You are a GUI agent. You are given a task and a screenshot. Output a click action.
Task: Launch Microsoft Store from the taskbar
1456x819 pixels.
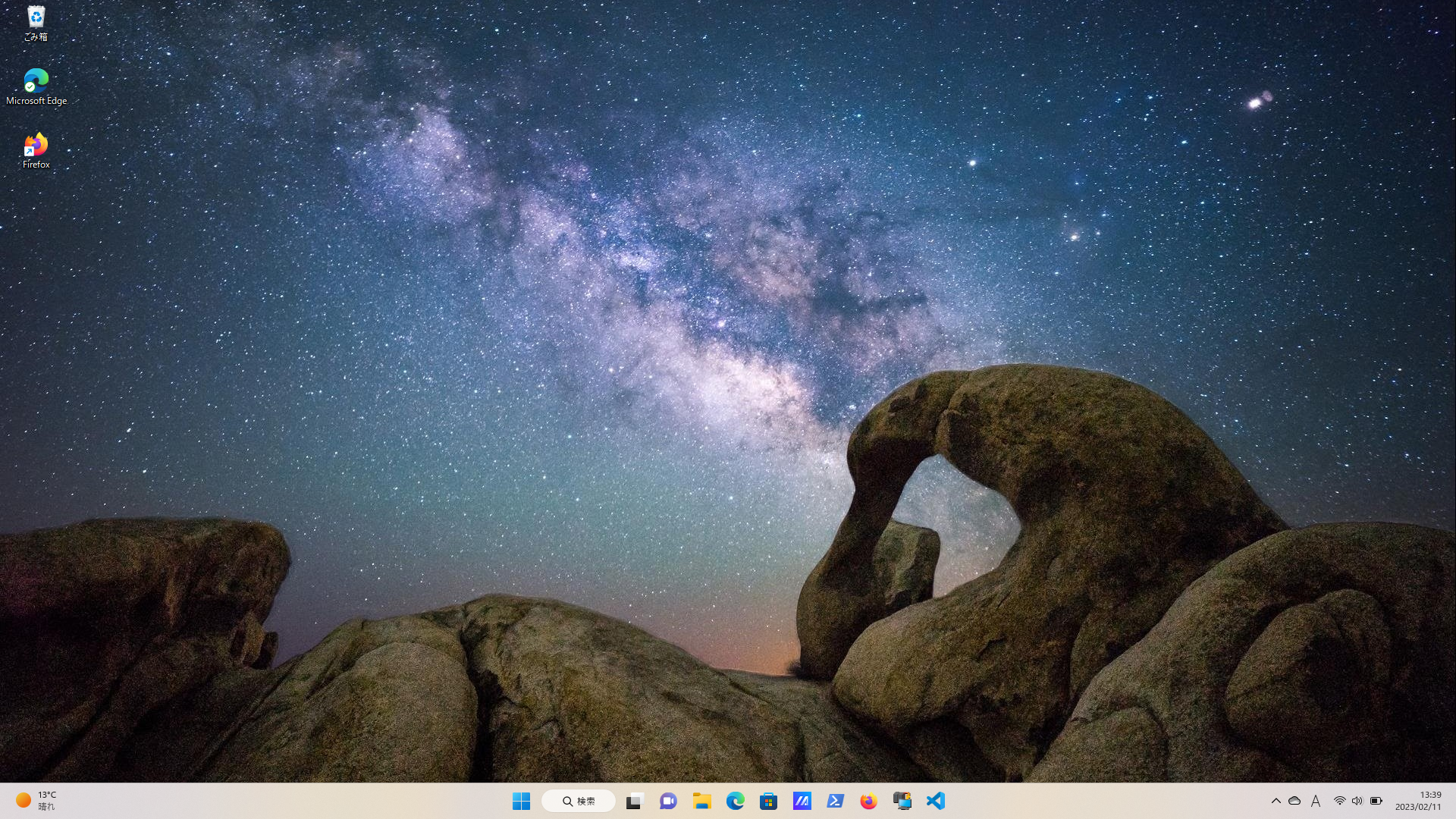pyautogui.click(x=768, y=801)
